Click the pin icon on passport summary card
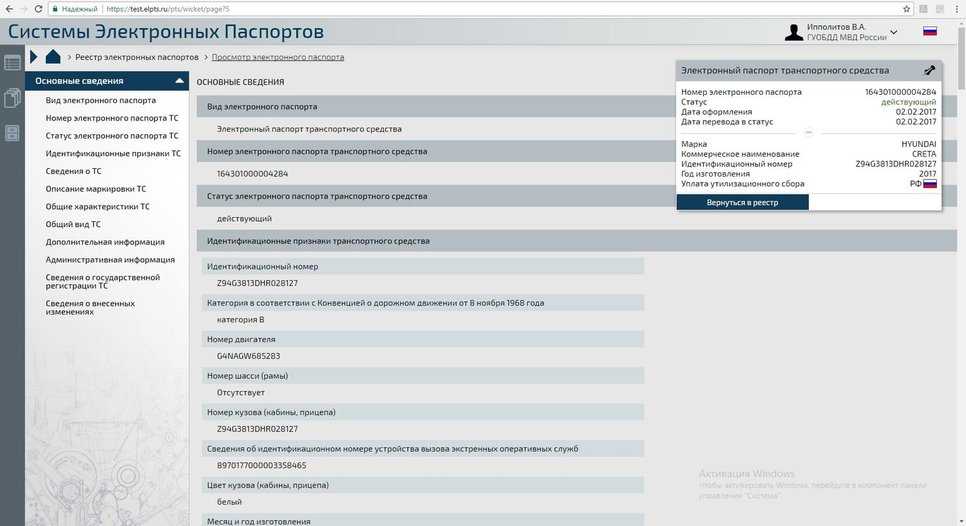Image resolution: width=966 pixels, height=526 pixels. coord(929,70)
